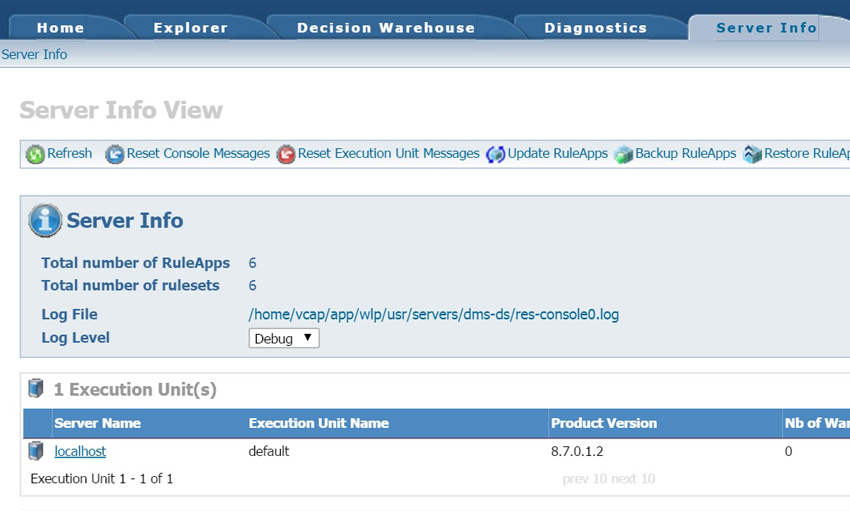Screen dimensions: 850x511
Task: Click the 1 Execution Unit(s) heading text
Action: point(135,390)
